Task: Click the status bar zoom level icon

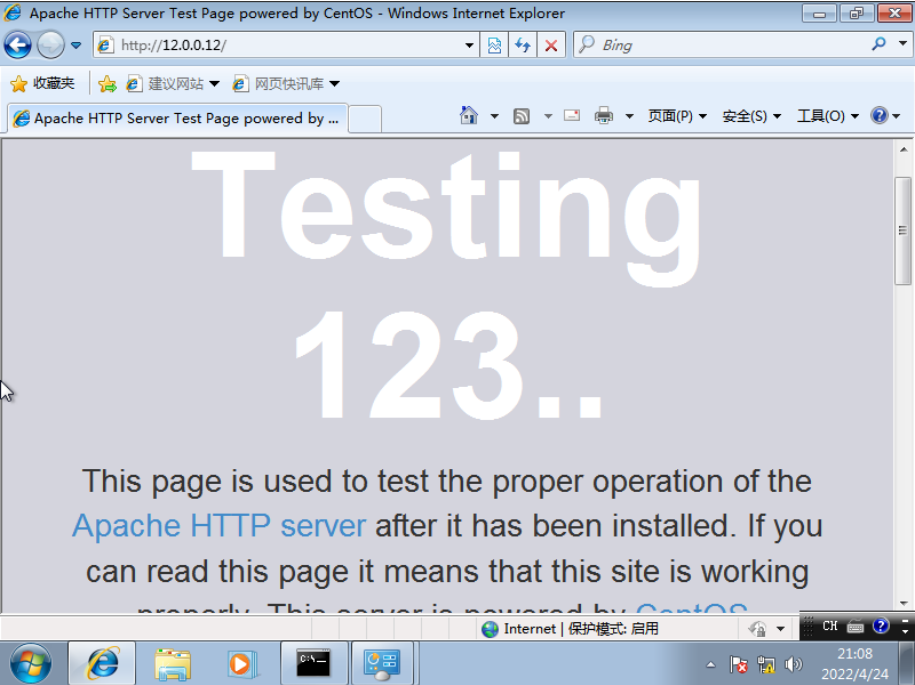Action: 757,629
